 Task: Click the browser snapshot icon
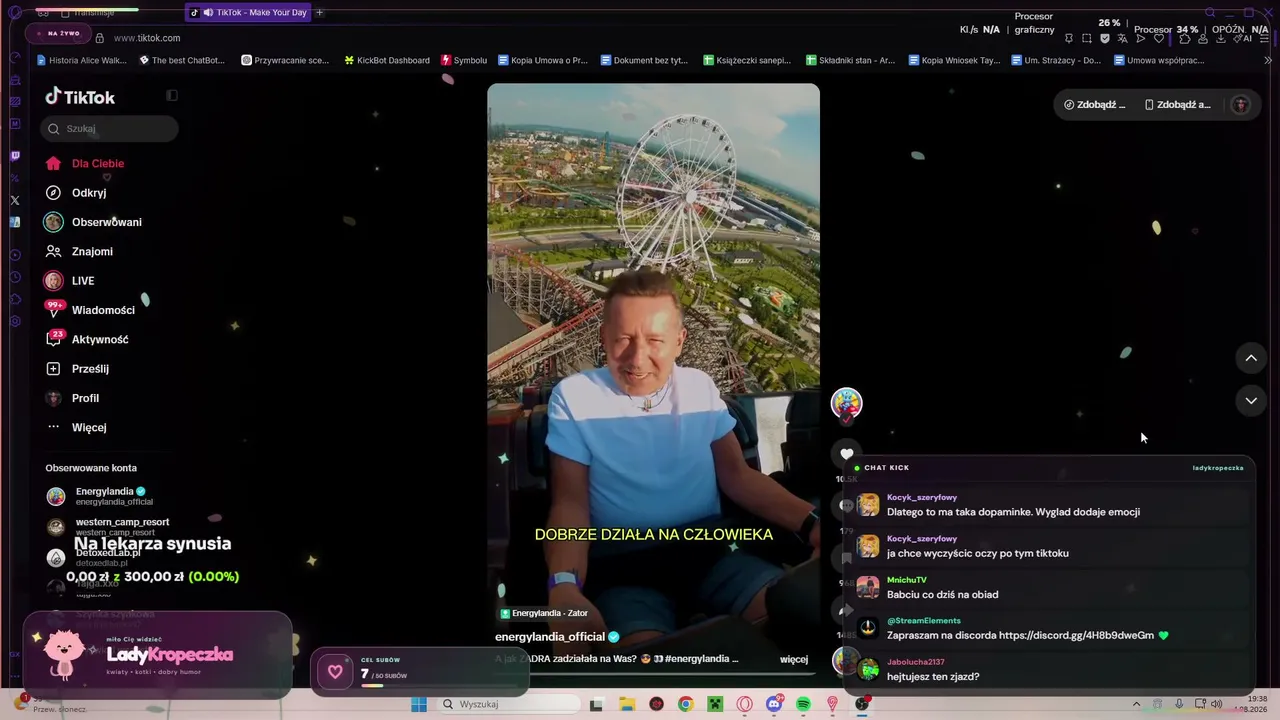click(1087, 38)
